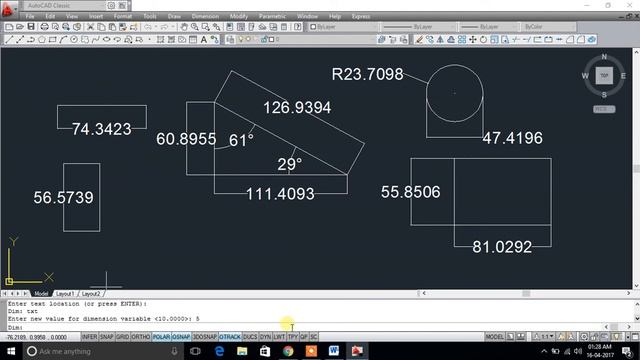This screenshot has height=360, width=640.
Task: Select the Polygon draw tool
Action: [42, 40]
